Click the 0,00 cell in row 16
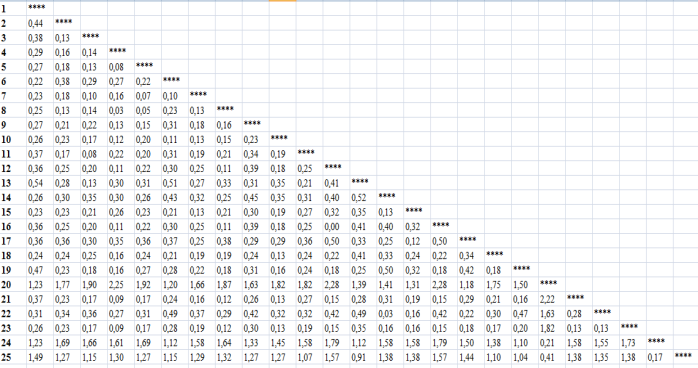 337,227
